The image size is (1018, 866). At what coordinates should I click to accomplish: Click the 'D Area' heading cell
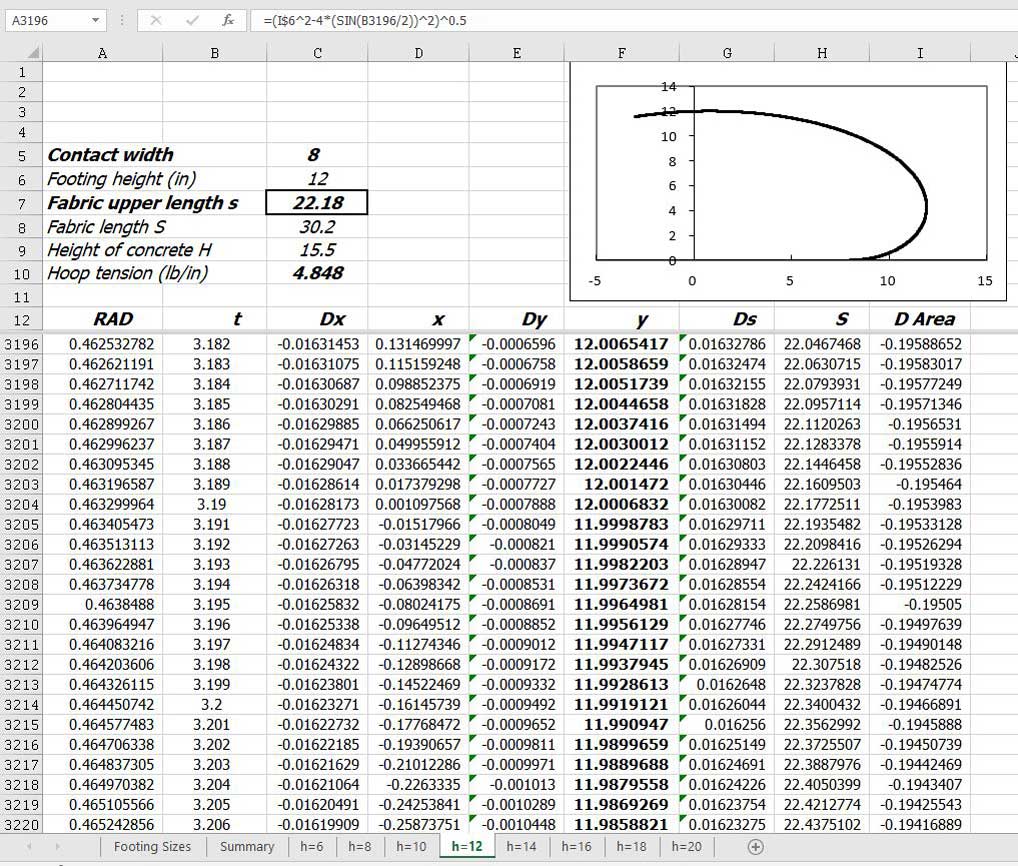pyautogui.click(x=920, y=319)
